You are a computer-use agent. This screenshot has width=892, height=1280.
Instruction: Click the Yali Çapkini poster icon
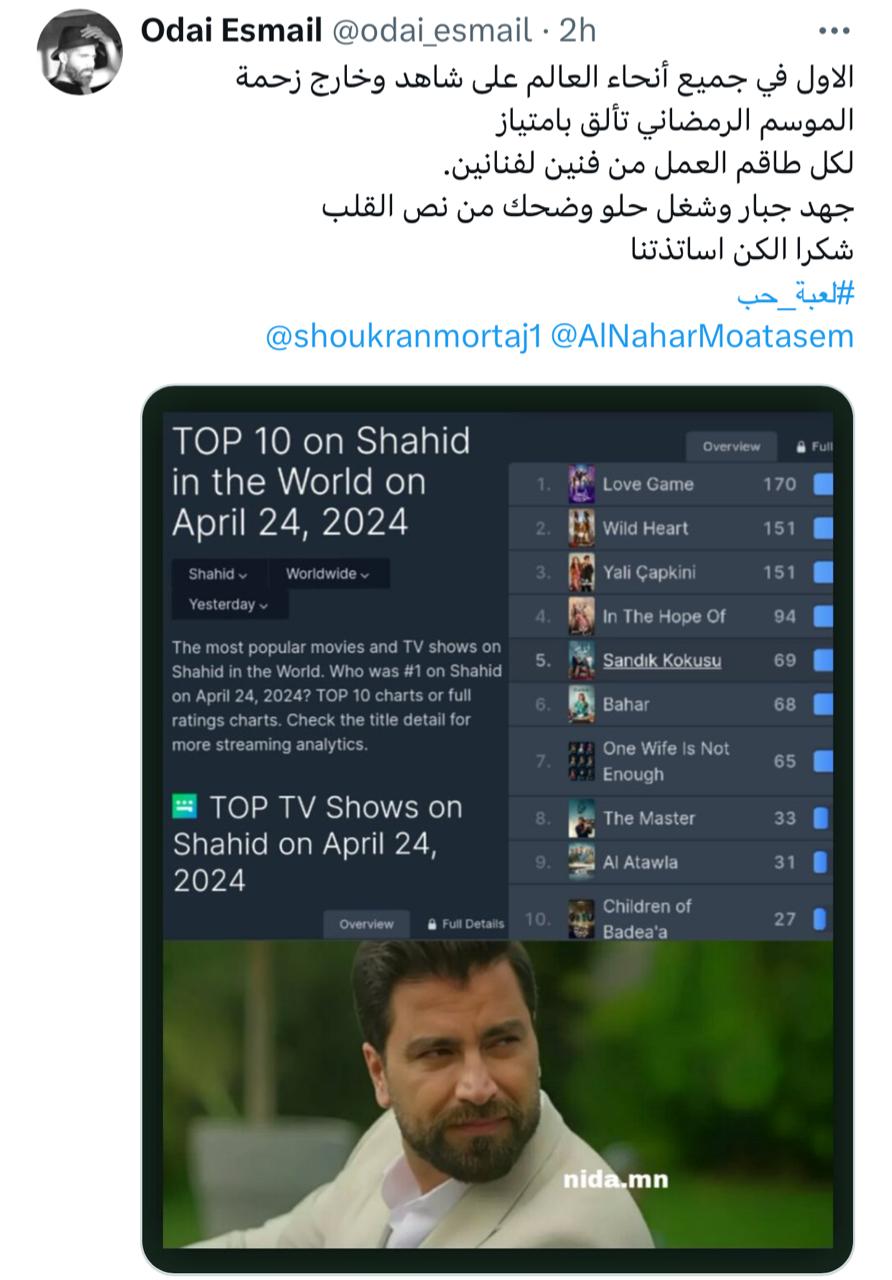tap(581, 573)
